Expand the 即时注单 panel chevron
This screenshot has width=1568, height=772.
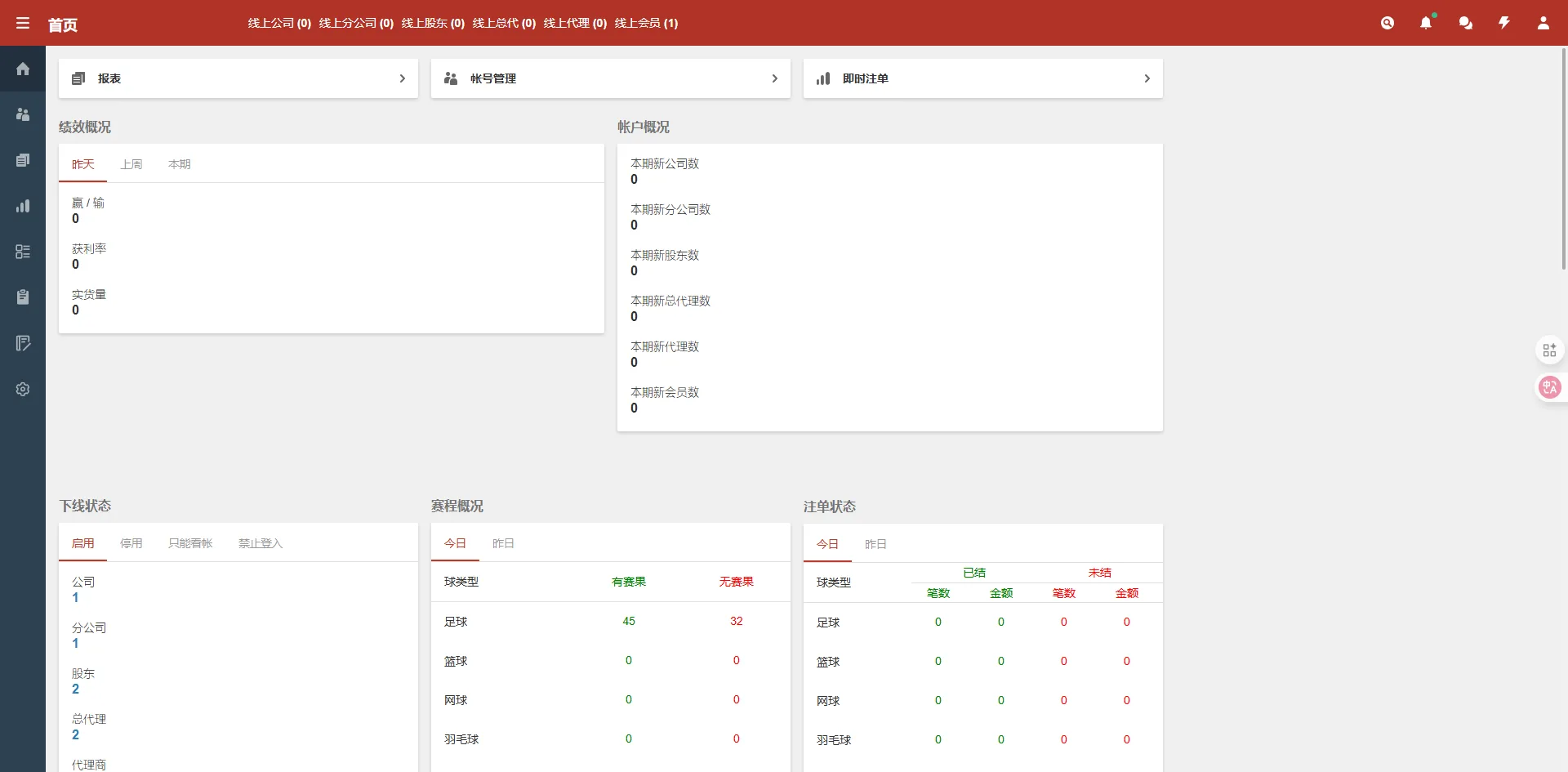(x=1147, y=78)
